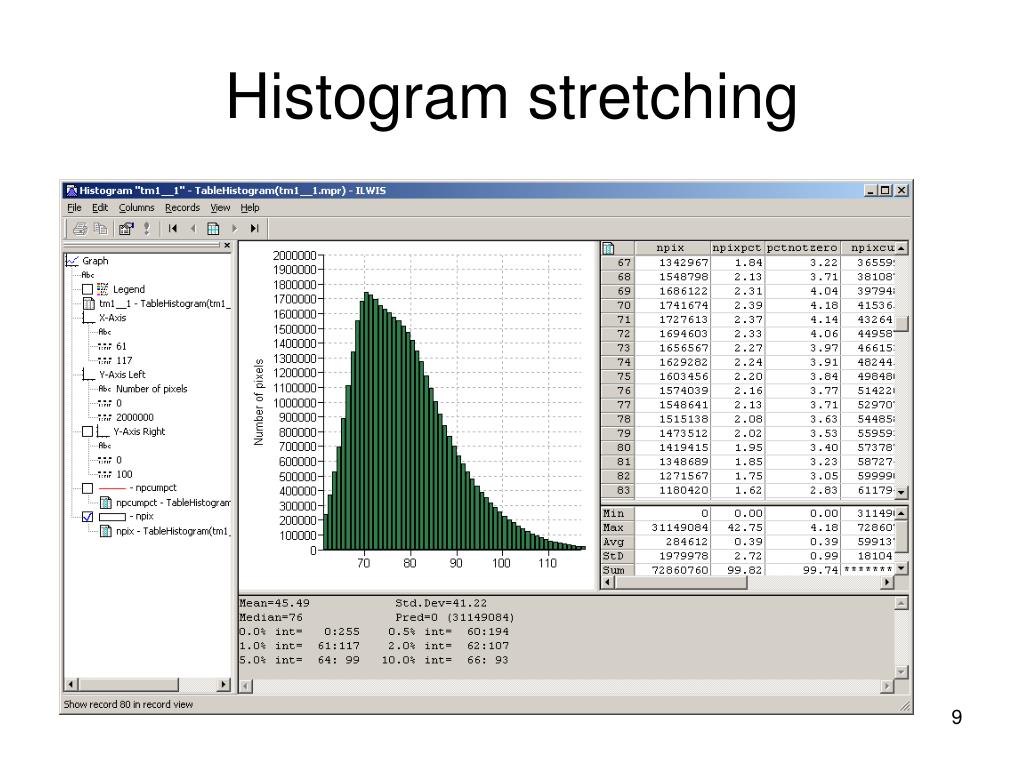Click the npixcu column header
1024x768 pixels.
pos(868,248)
